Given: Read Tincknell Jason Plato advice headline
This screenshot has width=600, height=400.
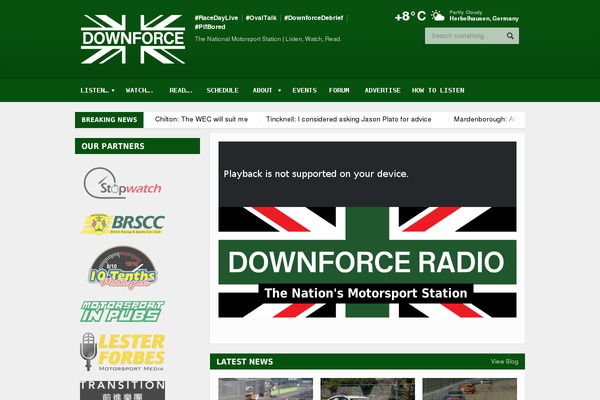Looking at the screenshot, I should [x=349, y=119].
